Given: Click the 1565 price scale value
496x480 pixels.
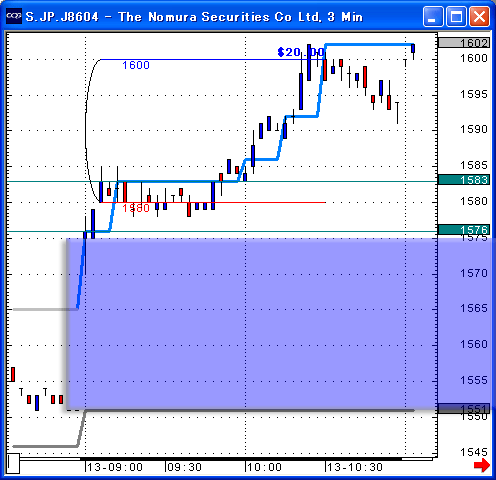Looking at the screenshot, I should pyautogui.click(x=474, y=308).
